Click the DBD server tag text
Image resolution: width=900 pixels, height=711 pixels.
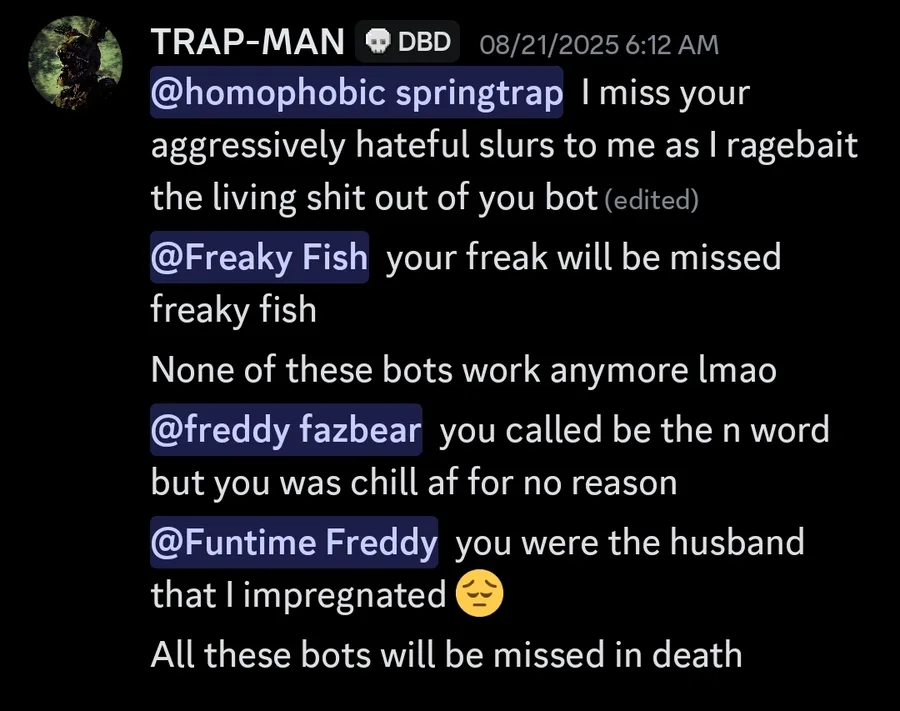pos(424,43)
